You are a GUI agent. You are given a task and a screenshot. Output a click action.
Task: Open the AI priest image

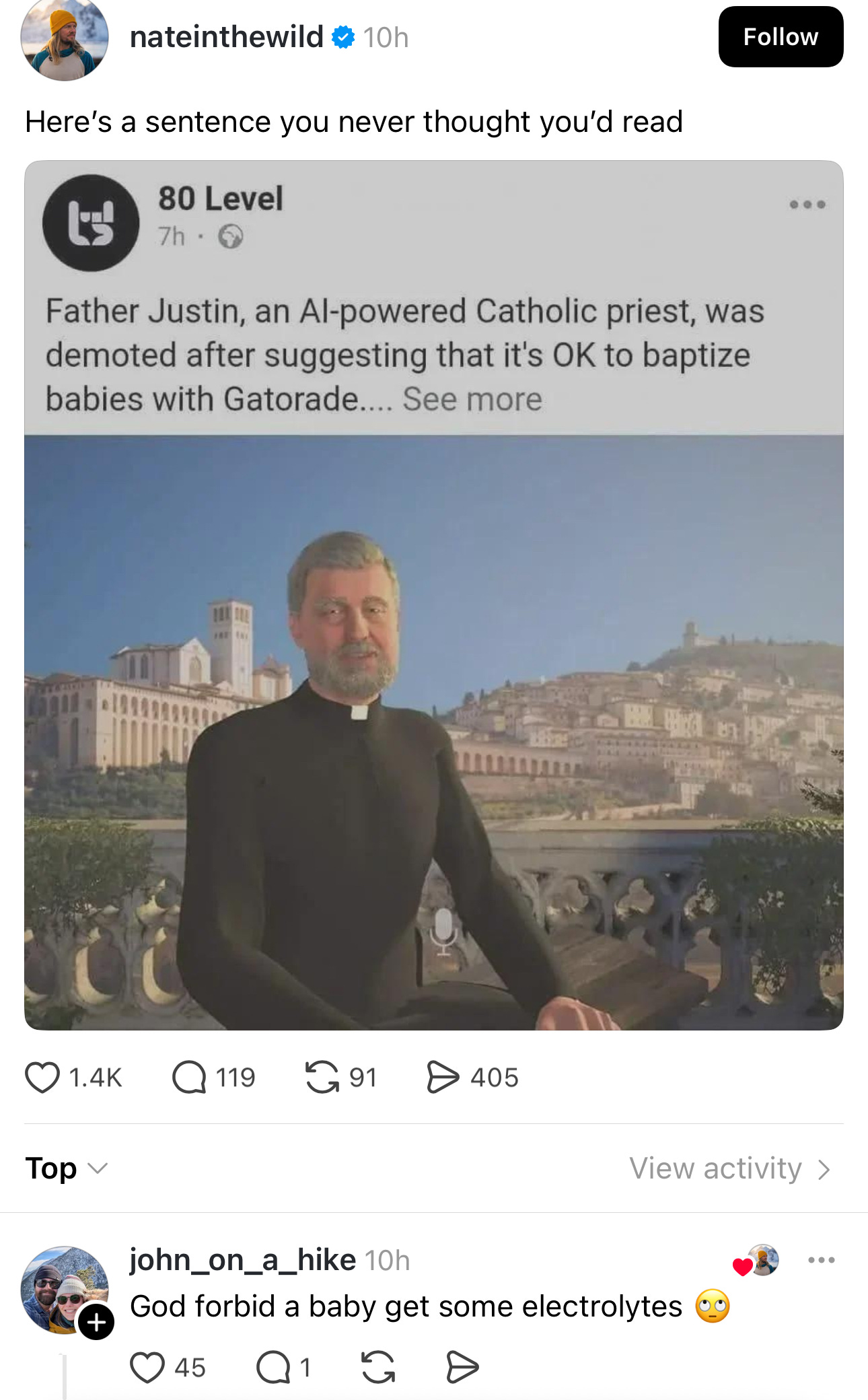pyautogui.click(x=433, y=732)
